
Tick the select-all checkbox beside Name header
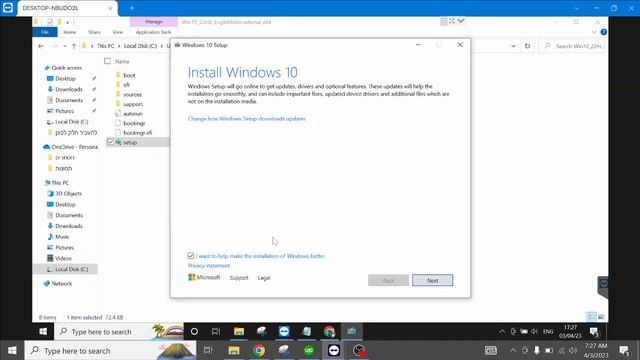(x=107, y=61)
